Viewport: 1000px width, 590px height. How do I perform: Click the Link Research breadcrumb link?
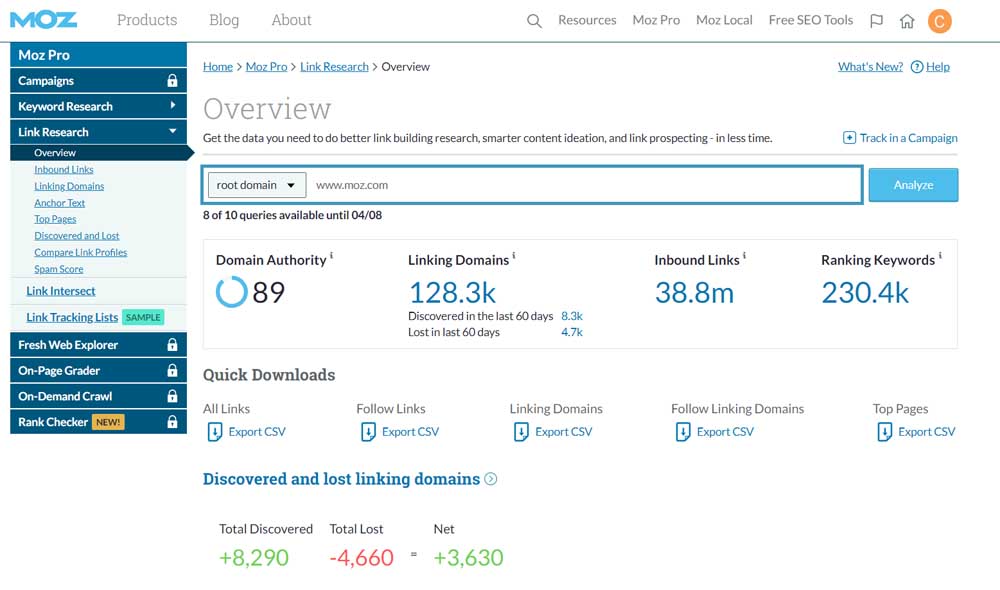point(334,66)
